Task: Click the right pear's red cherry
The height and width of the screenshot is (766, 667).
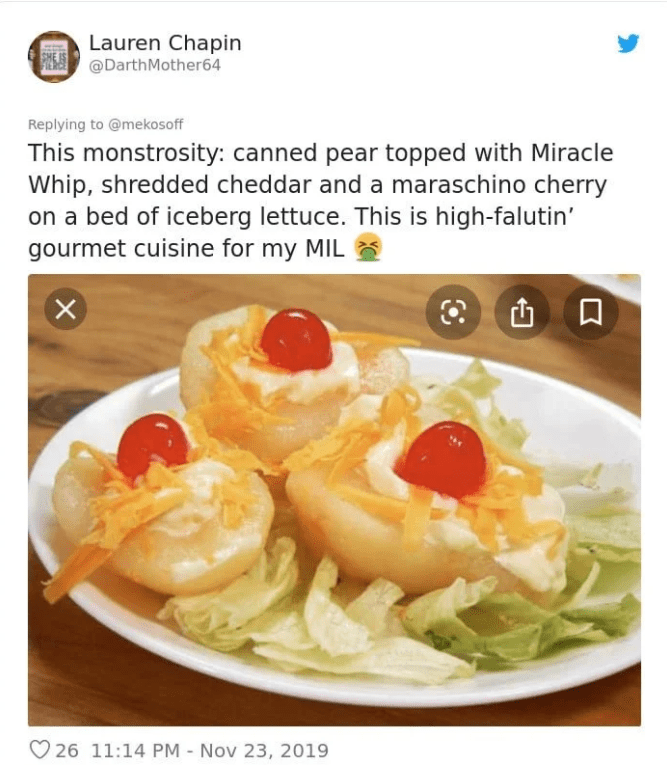Action: (444, 460)
